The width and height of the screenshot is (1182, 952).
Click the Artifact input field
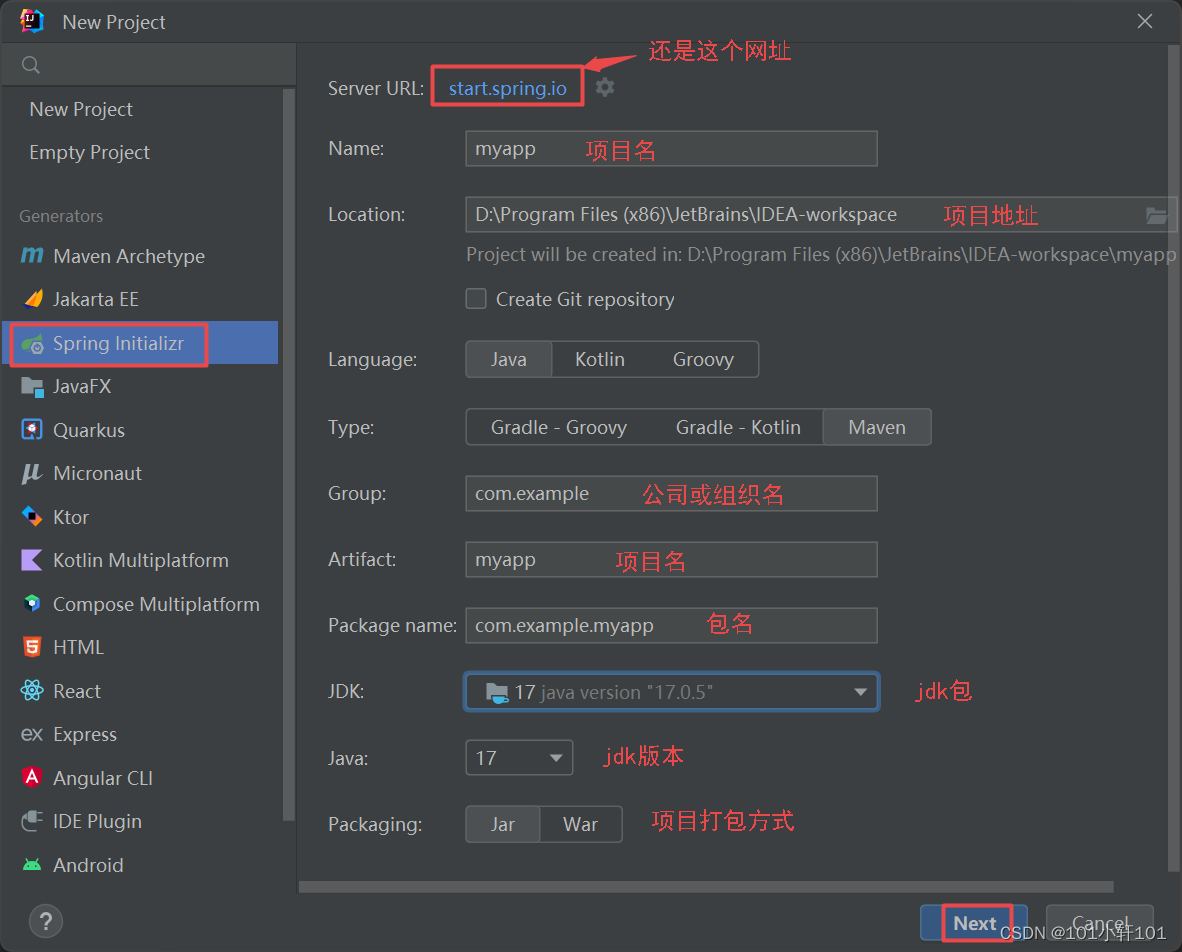672,559
